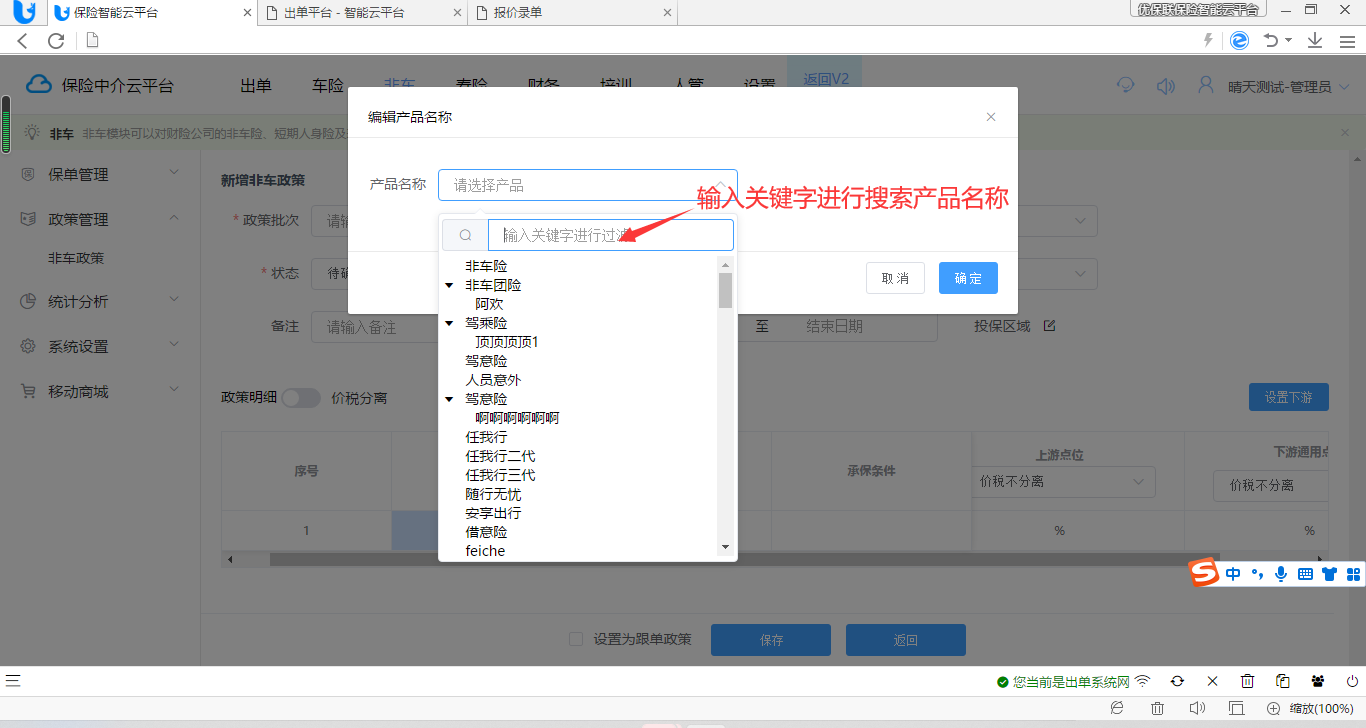The width and height of the screenshot is (1366, 728).
Task: Click the announcement speaker icon in header
Action: (x=1165, y=86)
